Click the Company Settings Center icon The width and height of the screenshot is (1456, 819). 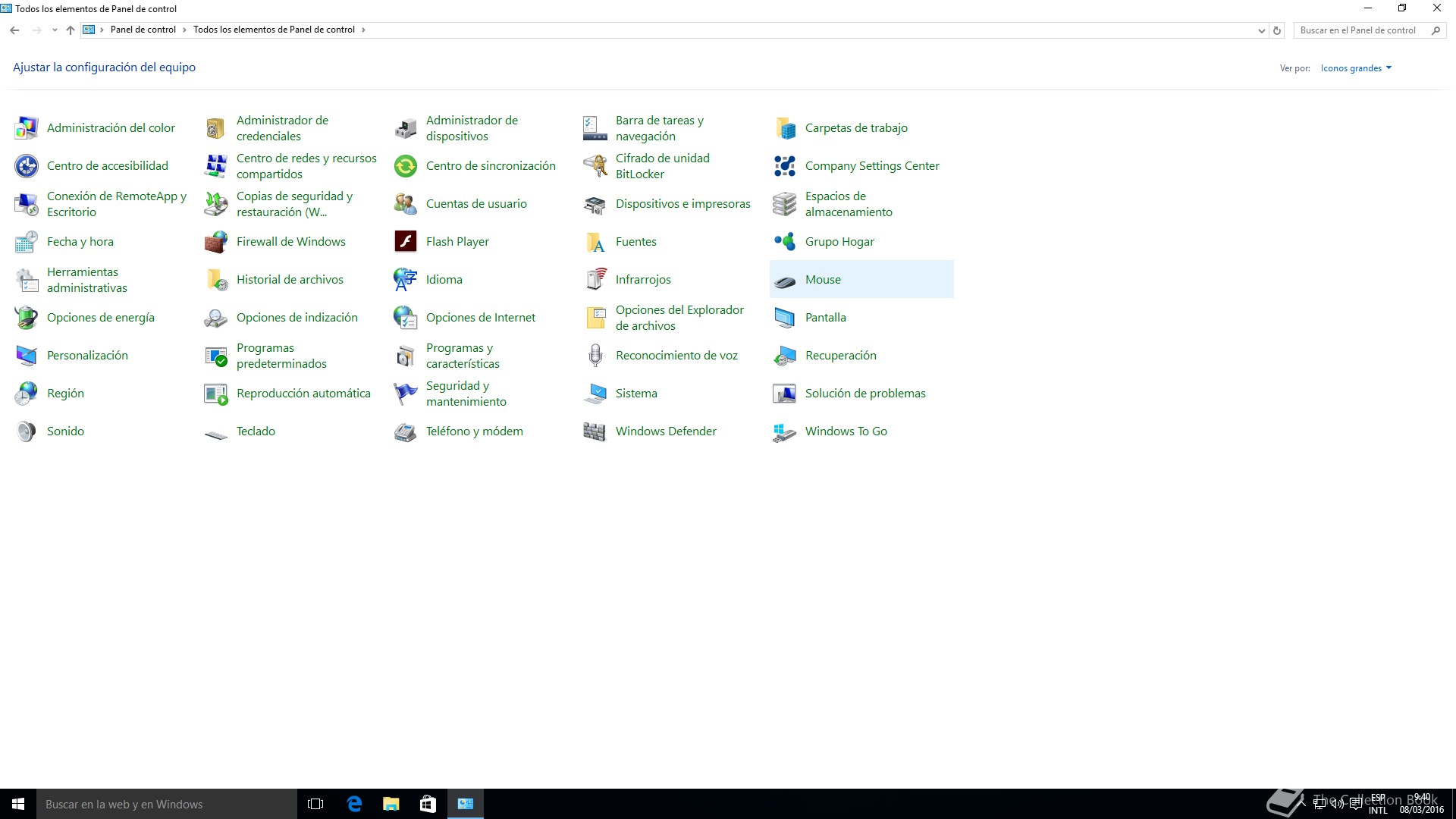pyautogui.click(x=785, y=166)
